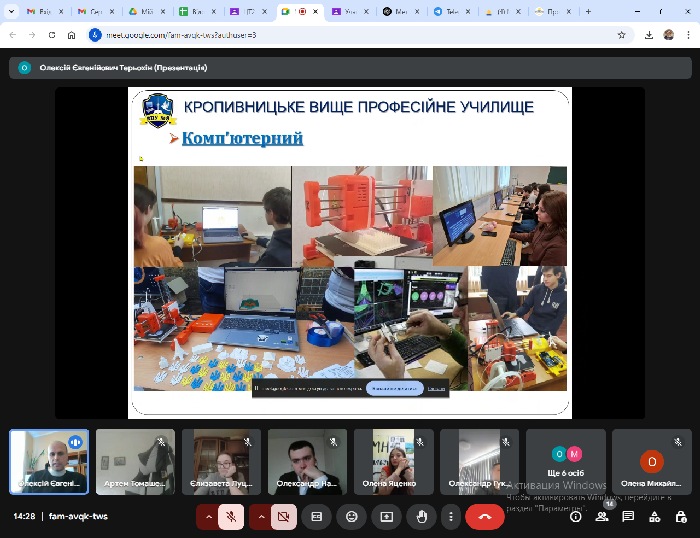Select Олена Яценко video tile
Screen dimensions: 700x538
394,462
